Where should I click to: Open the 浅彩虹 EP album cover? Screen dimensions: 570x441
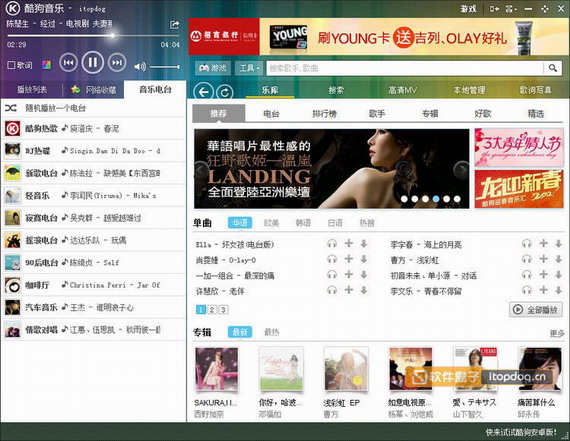346,369
